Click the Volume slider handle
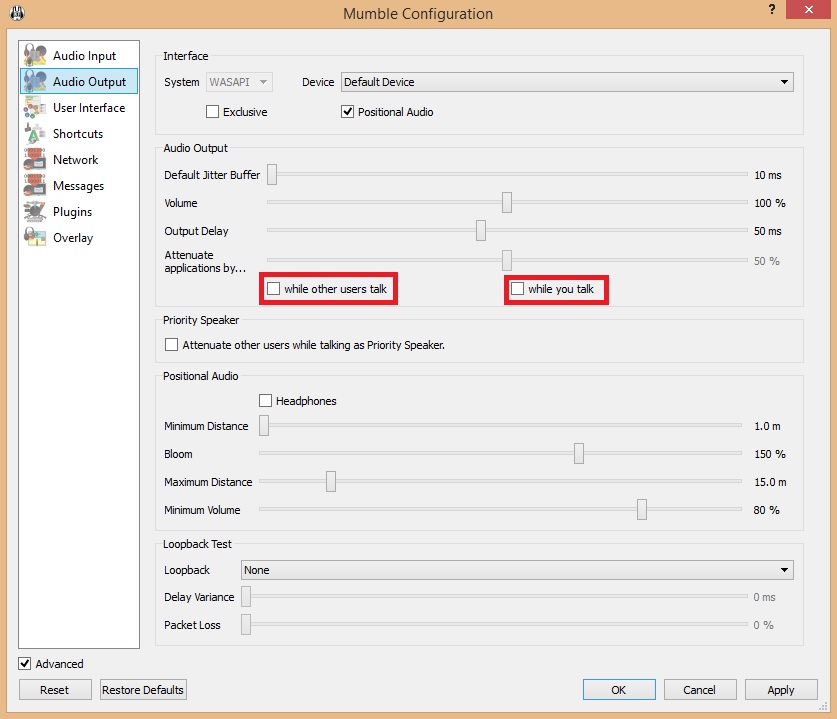 507,202
